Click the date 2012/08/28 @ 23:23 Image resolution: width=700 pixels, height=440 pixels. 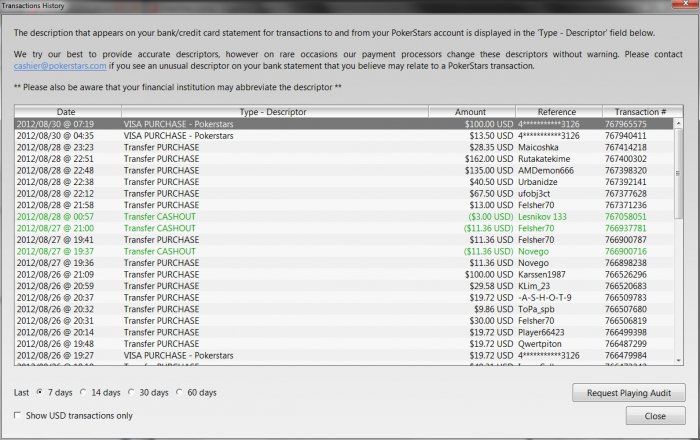tap(55, 147)
